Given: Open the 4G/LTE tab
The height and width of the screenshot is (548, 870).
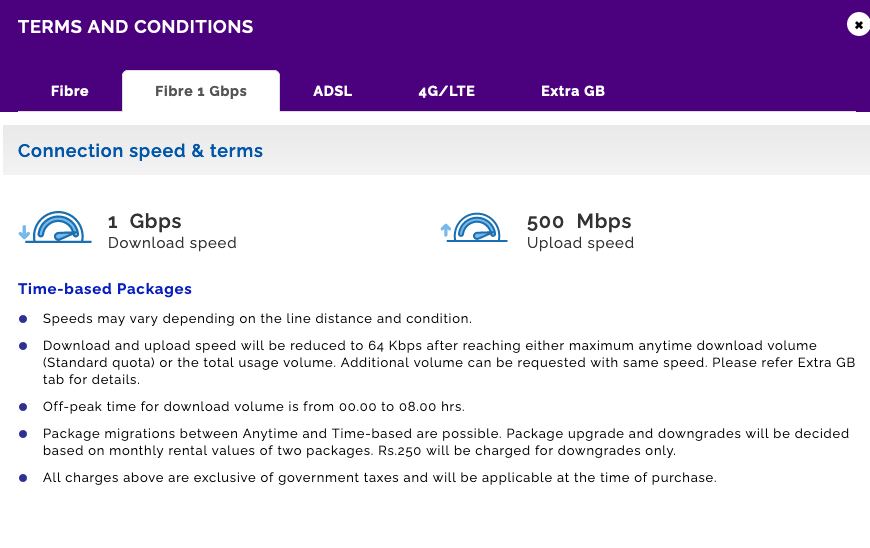Looking at the screenshot, I should (447, 91).
